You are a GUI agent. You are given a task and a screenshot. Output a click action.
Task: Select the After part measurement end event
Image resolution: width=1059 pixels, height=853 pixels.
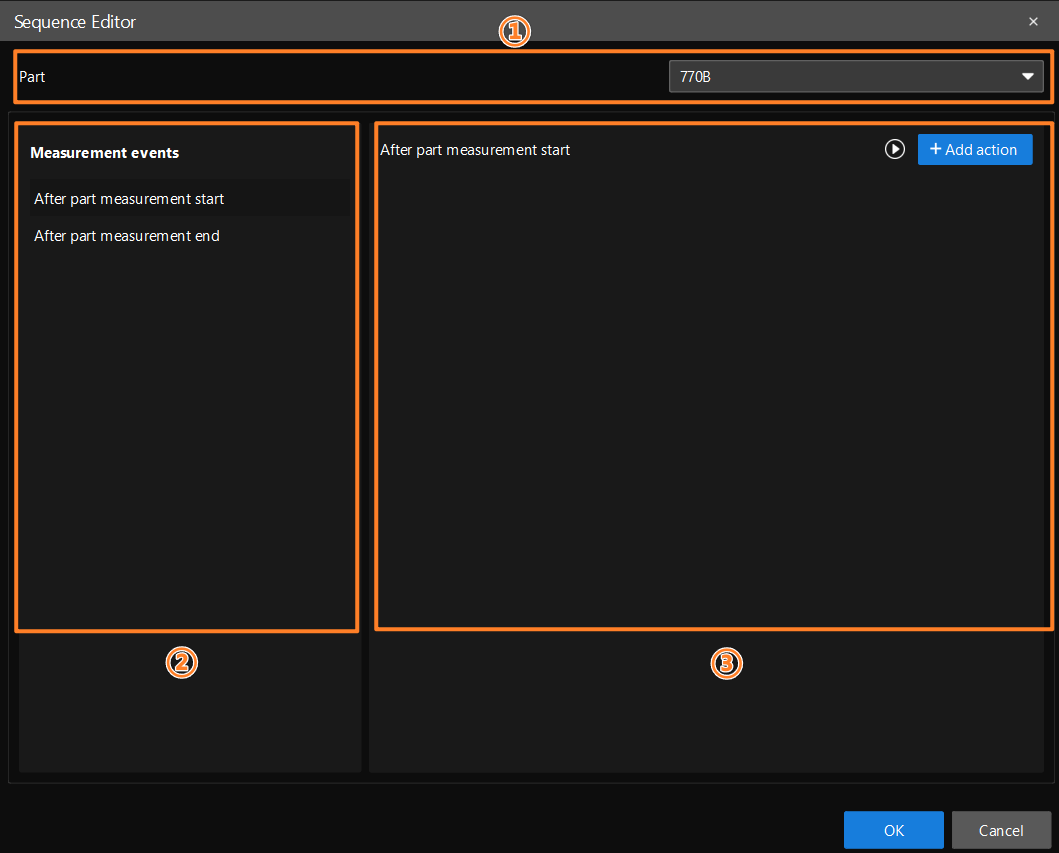126,235
